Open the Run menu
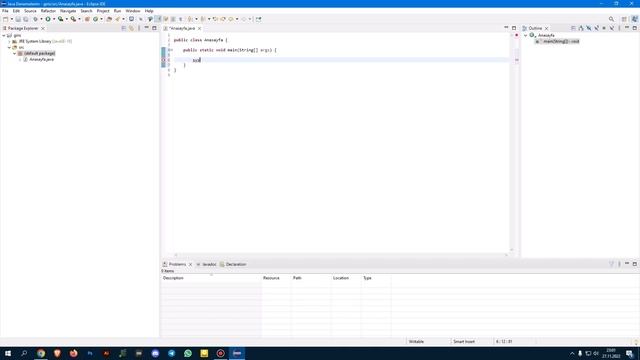The width and height of the screenshot is (640, 360). click(118, 11)
